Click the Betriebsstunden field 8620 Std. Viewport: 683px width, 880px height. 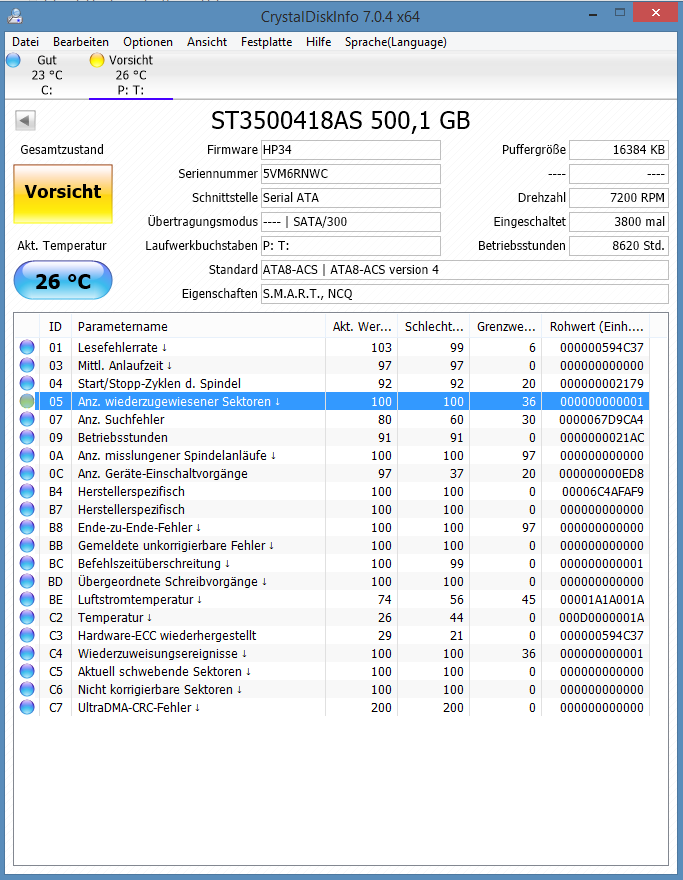[618, 246]
